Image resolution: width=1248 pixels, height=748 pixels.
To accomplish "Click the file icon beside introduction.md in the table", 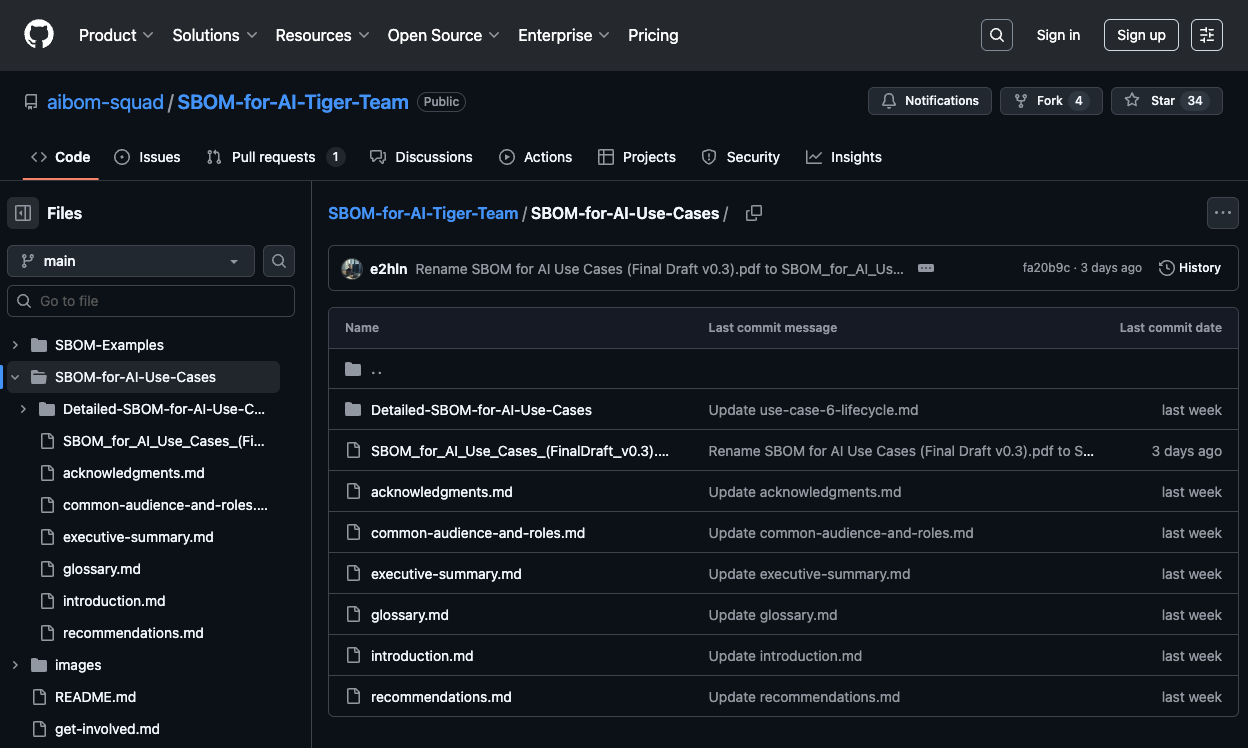I will [353, 656].
